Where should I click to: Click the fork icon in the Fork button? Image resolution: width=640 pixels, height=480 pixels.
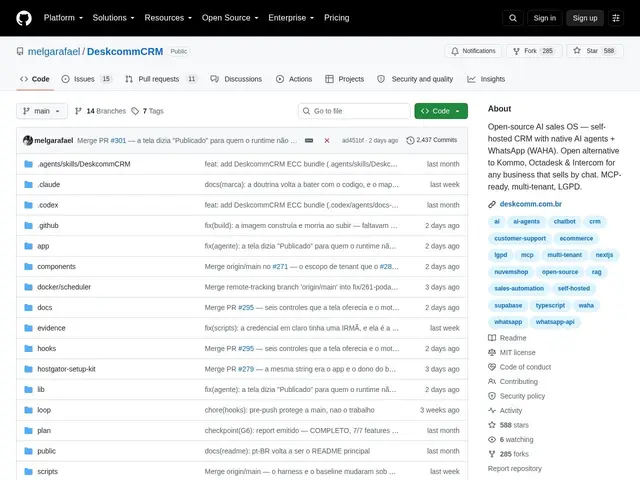click(x=516, y=51)
